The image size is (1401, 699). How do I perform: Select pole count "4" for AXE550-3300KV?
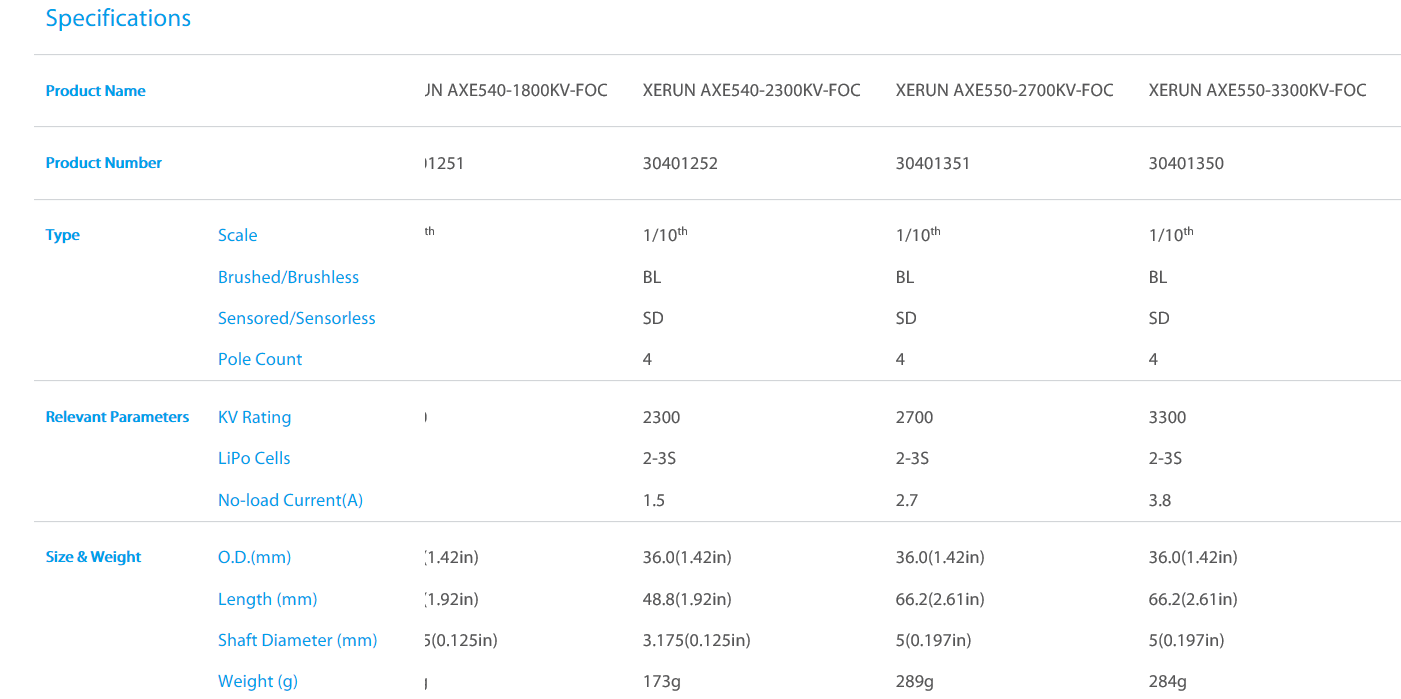point(1154,359)
